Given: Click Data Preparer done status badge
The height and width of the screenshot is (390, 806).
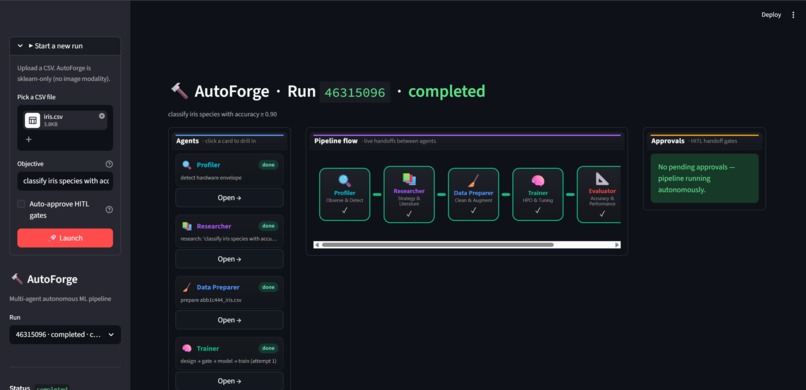Looking at the screenshot, I should point(268,287).
